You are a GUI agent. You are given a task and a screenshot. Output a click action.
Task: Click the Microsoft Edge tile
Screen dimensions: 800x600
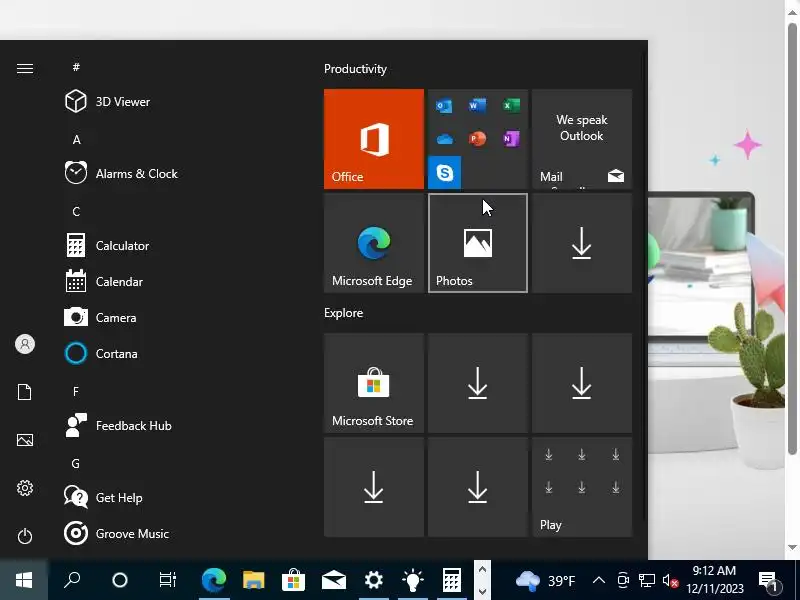tap(373, 243)
